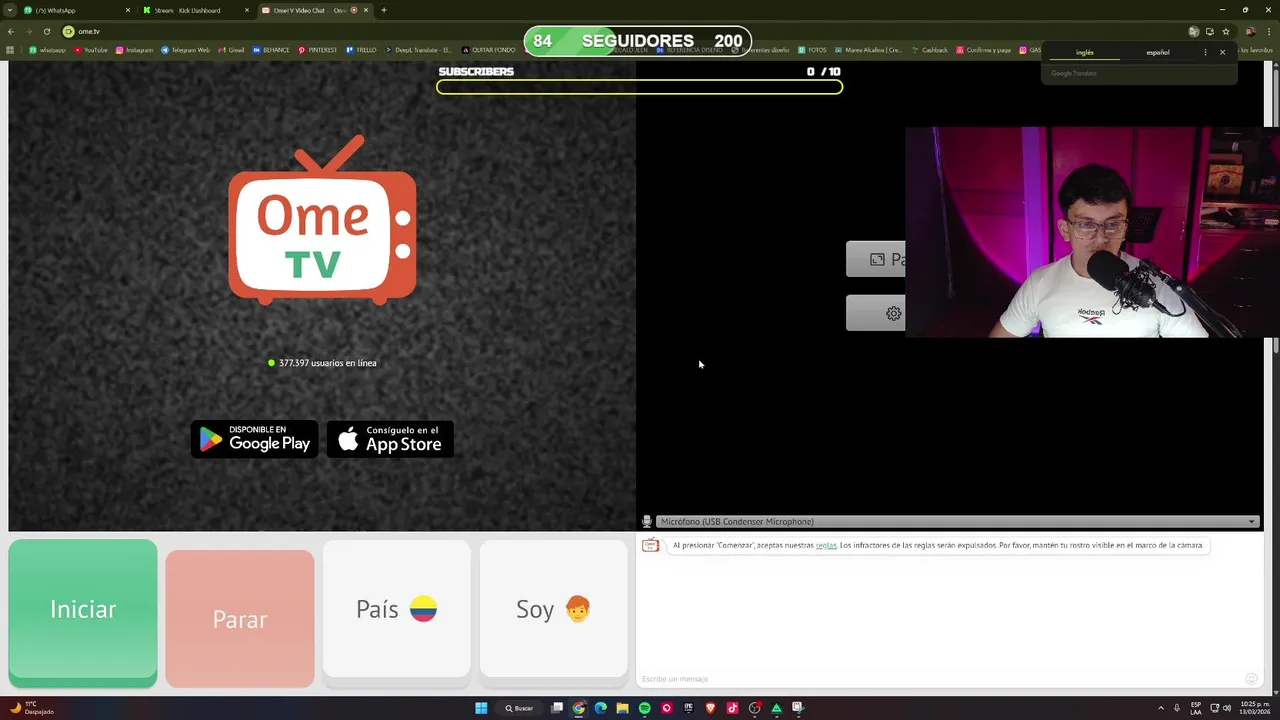Open the FOTOS bookmark
This screenshot has height=720, width=1280.
coord(812,50)
